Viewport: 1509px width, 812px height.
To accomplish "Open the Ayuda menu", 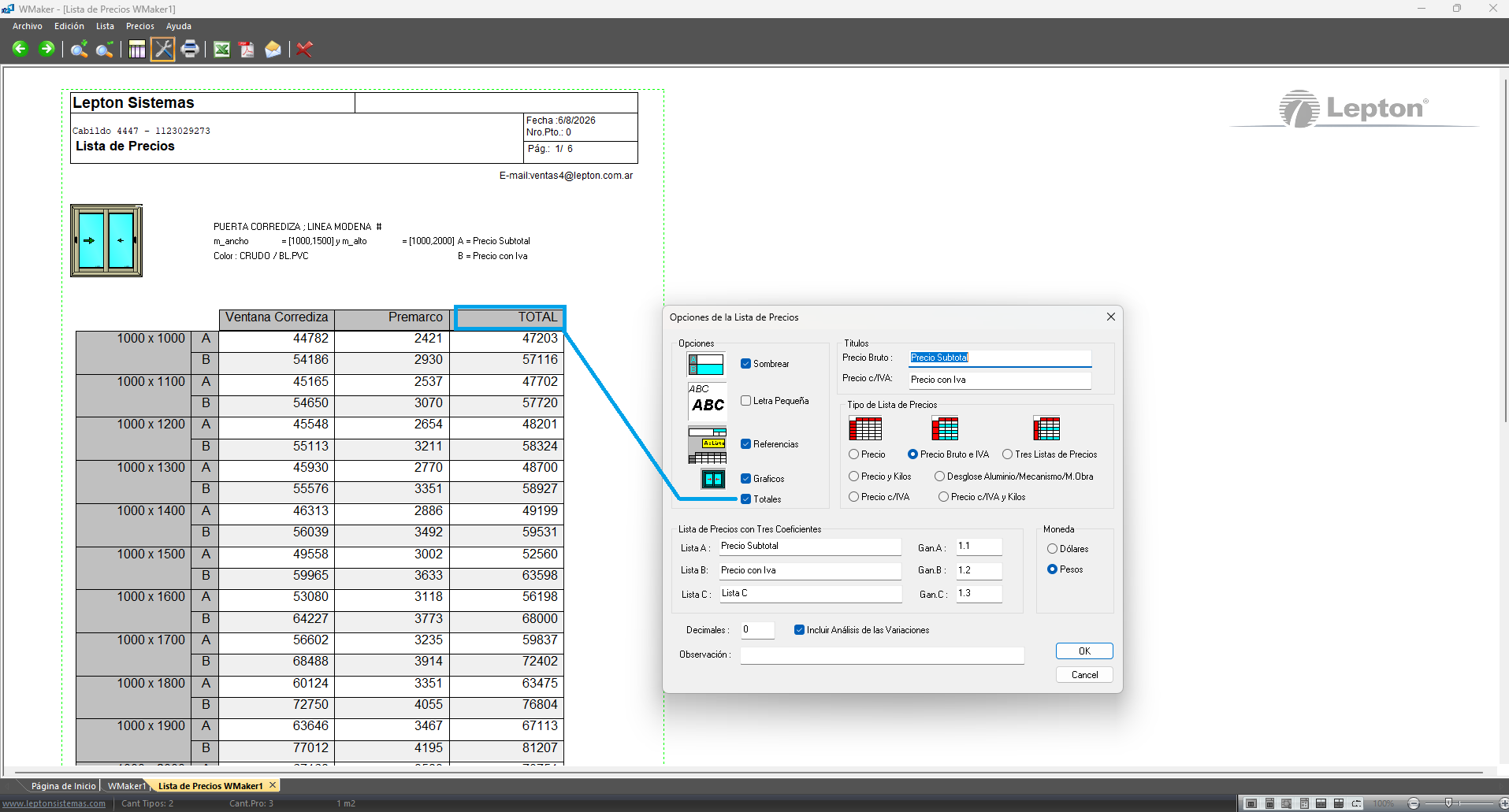I will (x=179, y=26).
